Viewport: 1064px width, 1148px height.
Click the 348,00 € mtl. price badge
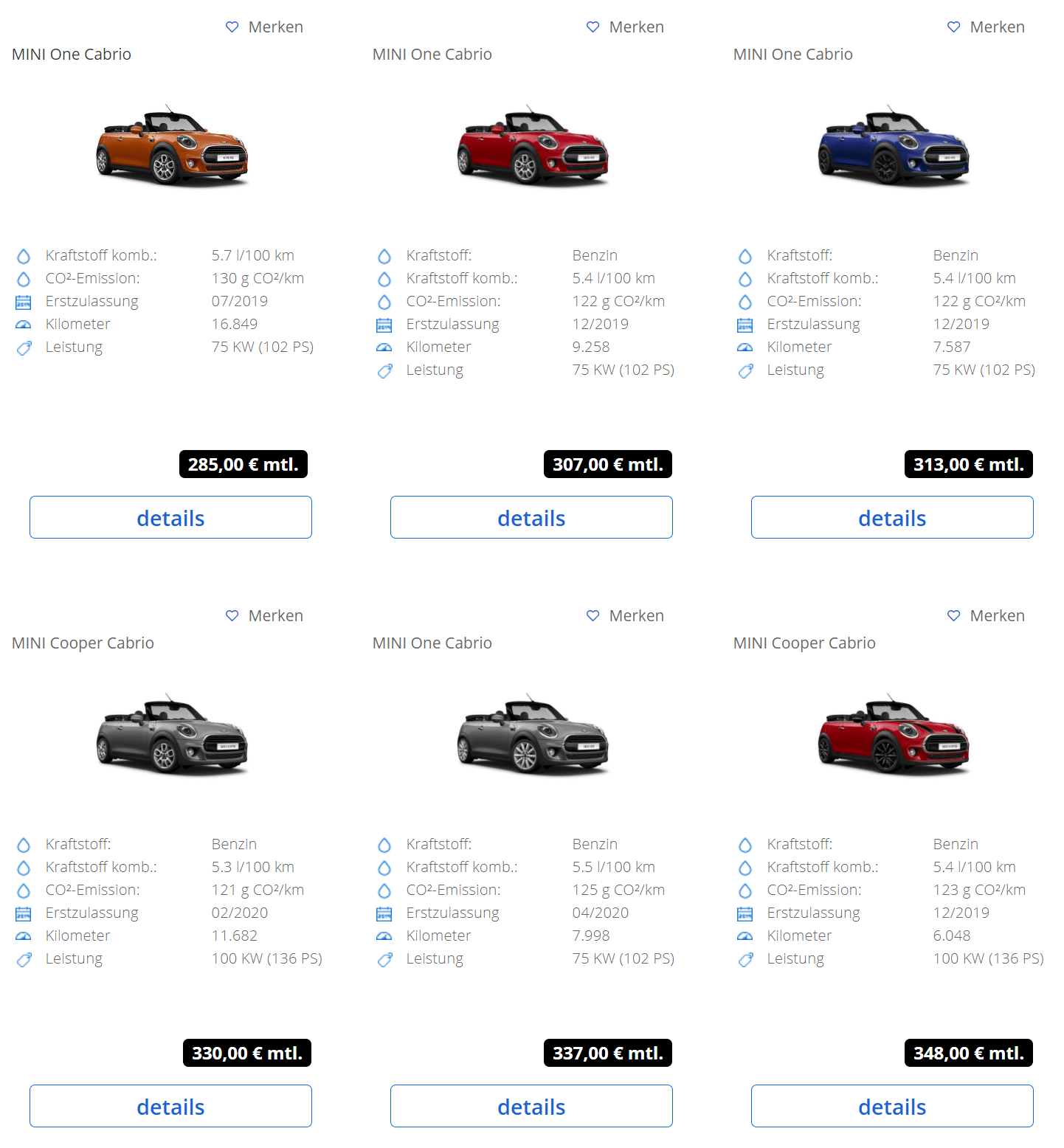click(969, 1053)
